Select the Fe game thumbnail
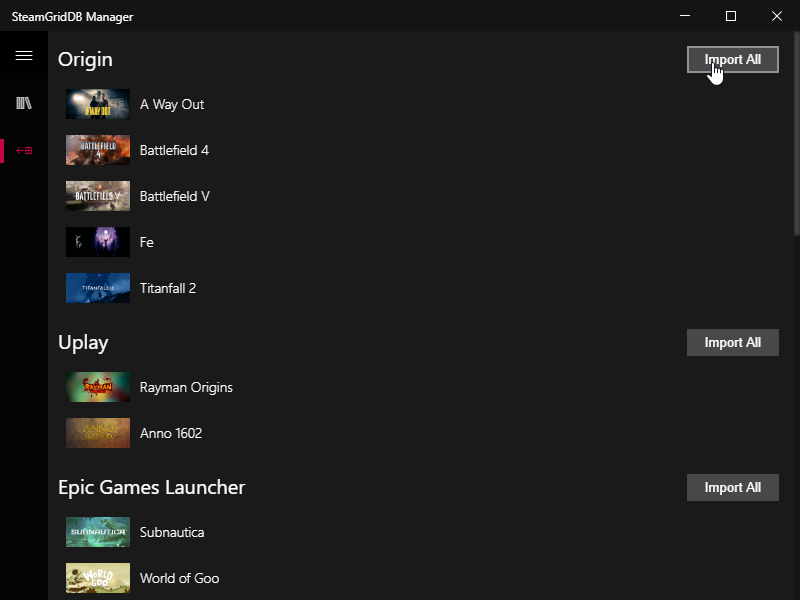This screenshot has width=800, height=600. (98, 242)
